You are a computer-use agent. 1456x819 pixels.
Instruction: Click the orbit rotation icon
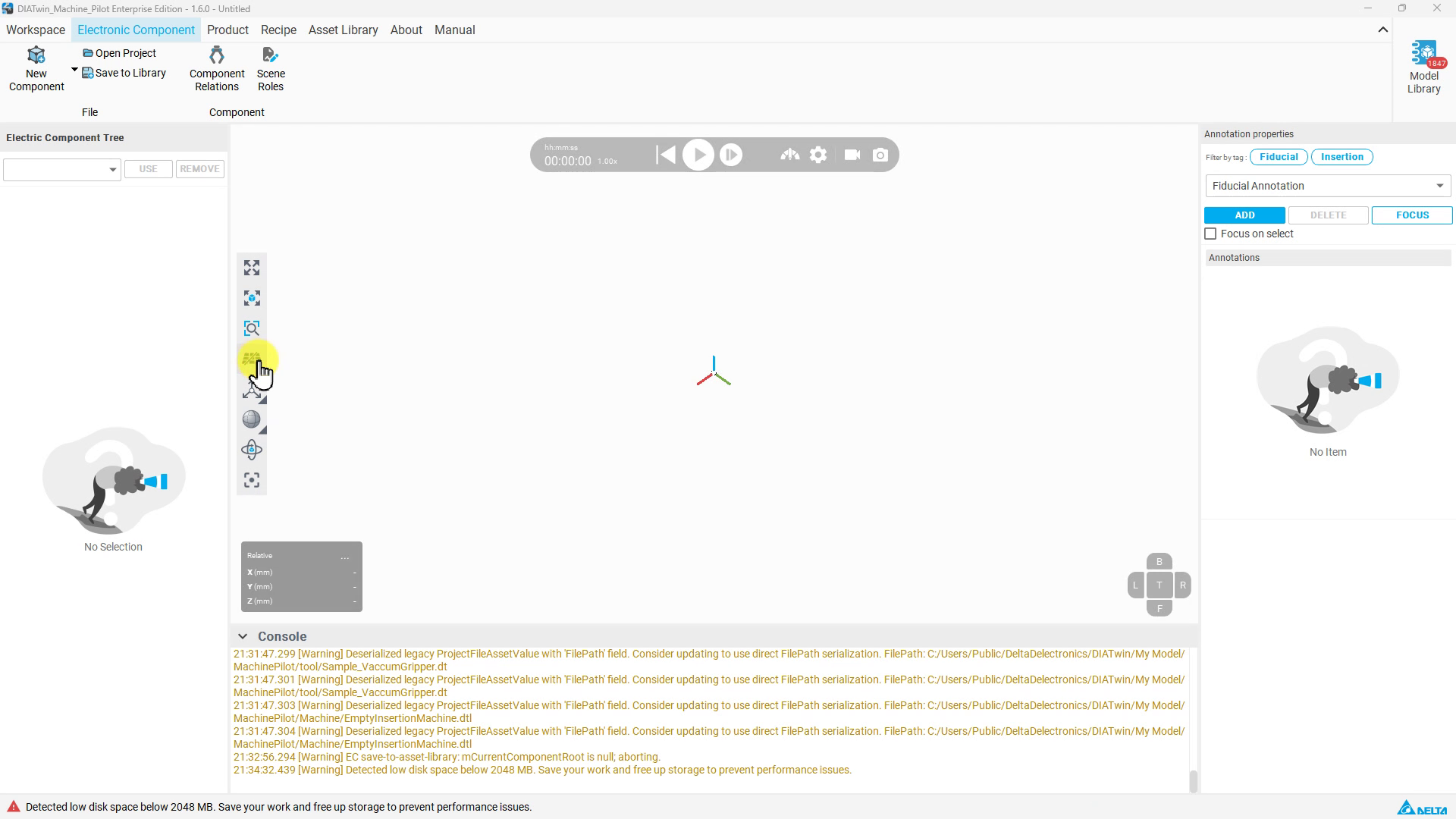[252, 450]
